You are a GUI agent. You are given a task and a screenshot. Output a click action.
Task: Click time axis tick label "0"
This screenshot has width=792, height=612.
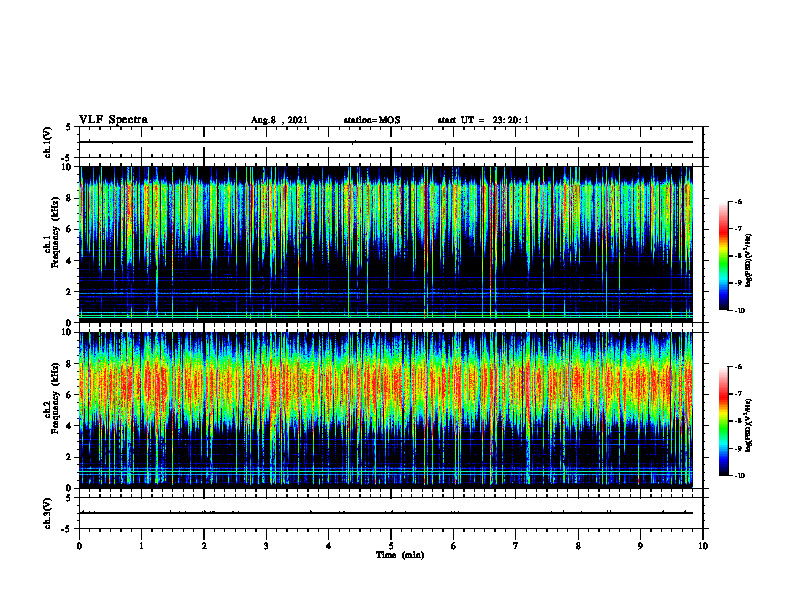click(79, 546)
